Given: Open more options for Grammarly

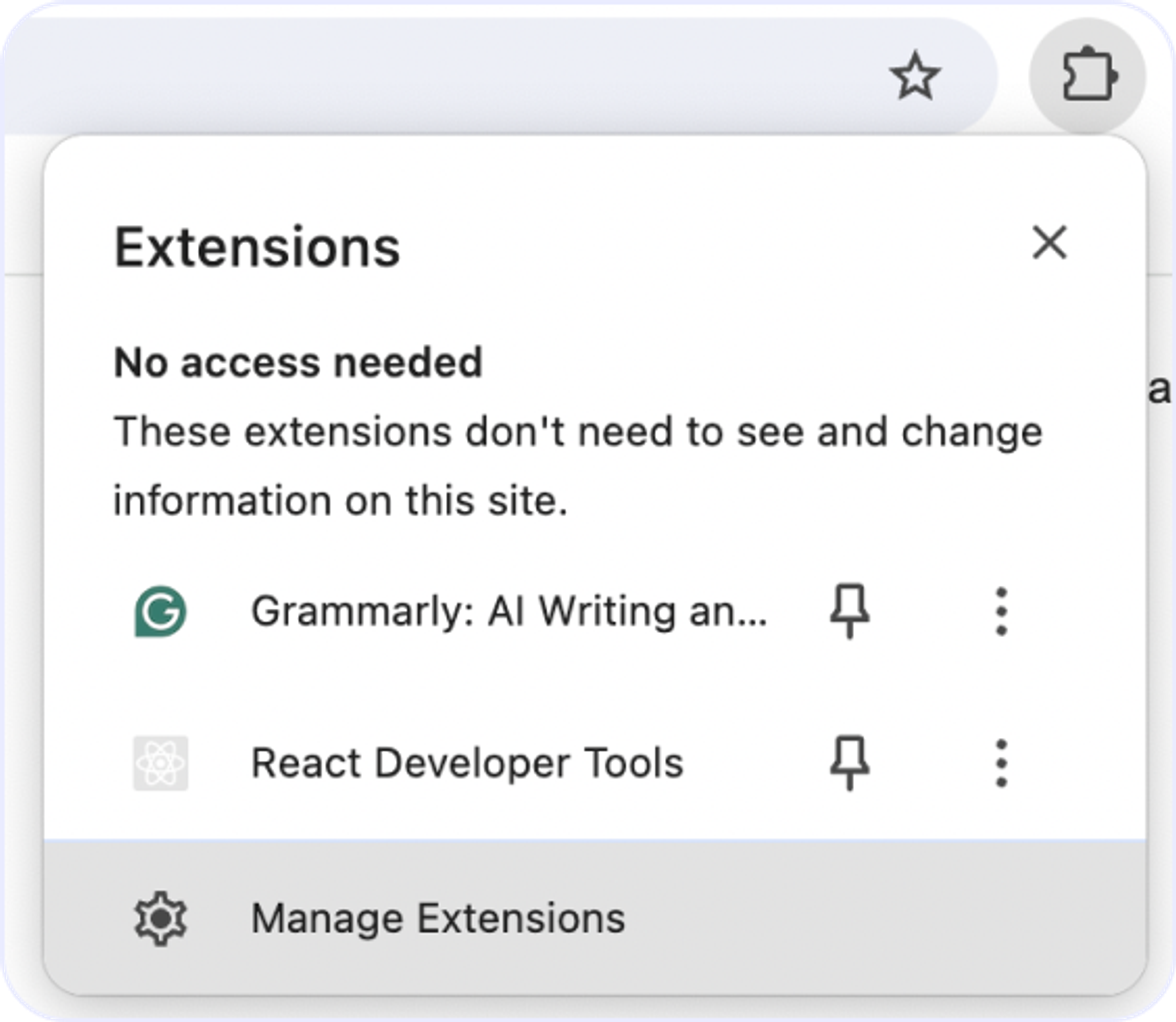Looking at the screenshot, I should coord(1001,612).
